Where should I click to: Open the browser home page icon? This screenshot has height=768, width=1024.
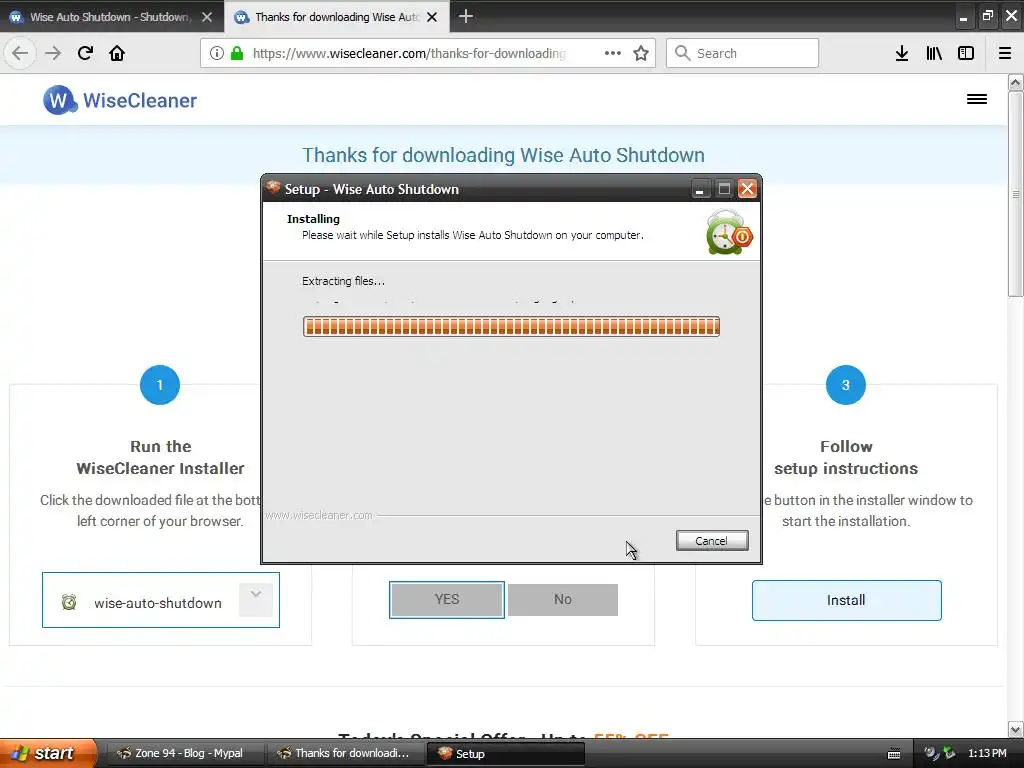pos(117,53)
